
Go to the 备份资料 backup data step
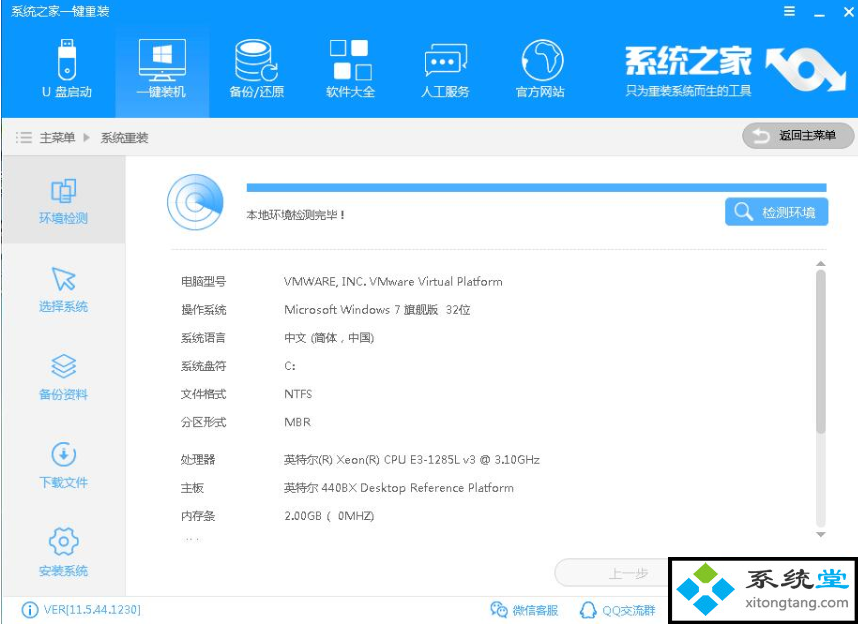coord(63,377)
